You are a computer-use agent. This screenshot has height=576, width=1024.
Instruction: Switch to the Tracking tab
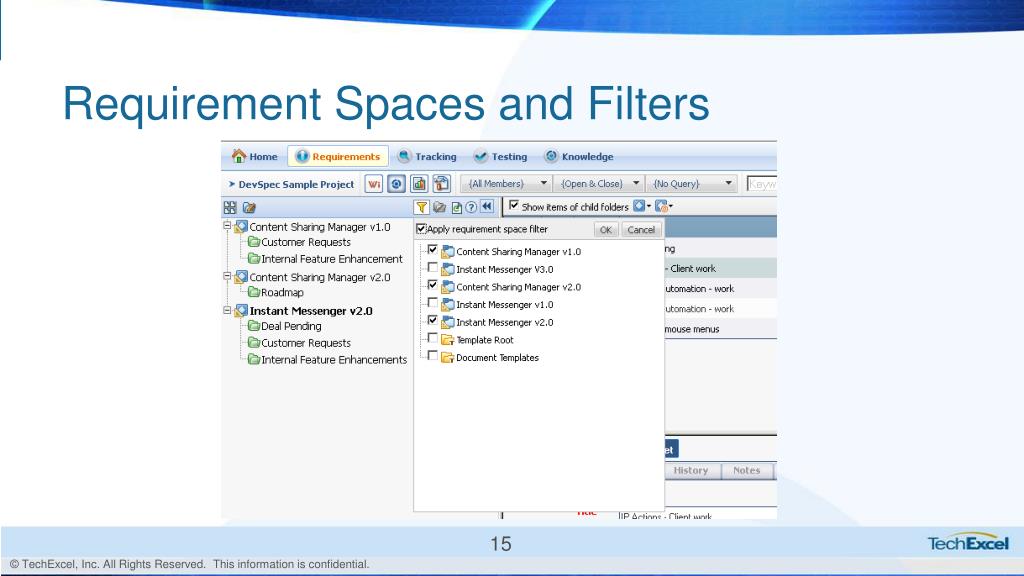click(427, 157)
